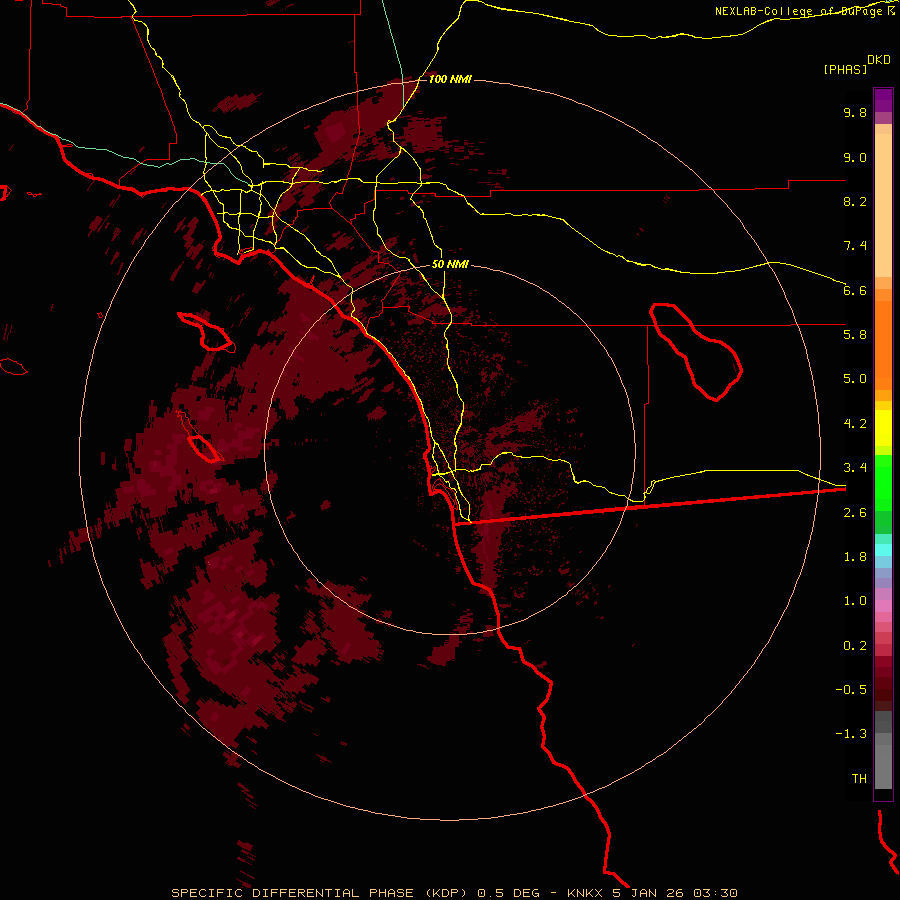Image resolution: width=900 pixels, height=900 pixels.
Task: Click the yellow segment of the color bar
Action: click(883, 428)
